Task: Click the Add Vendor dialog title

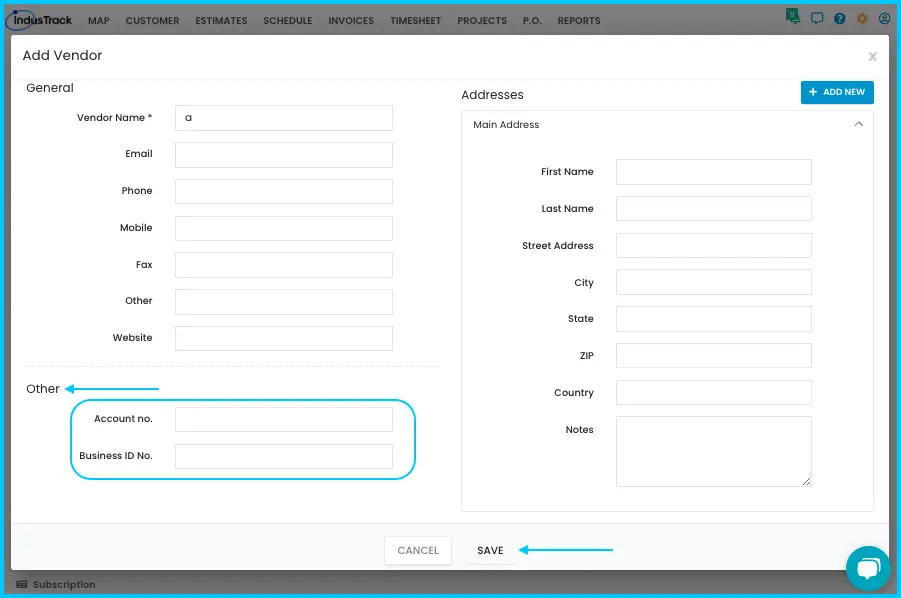Action: (x=62, y=55)
